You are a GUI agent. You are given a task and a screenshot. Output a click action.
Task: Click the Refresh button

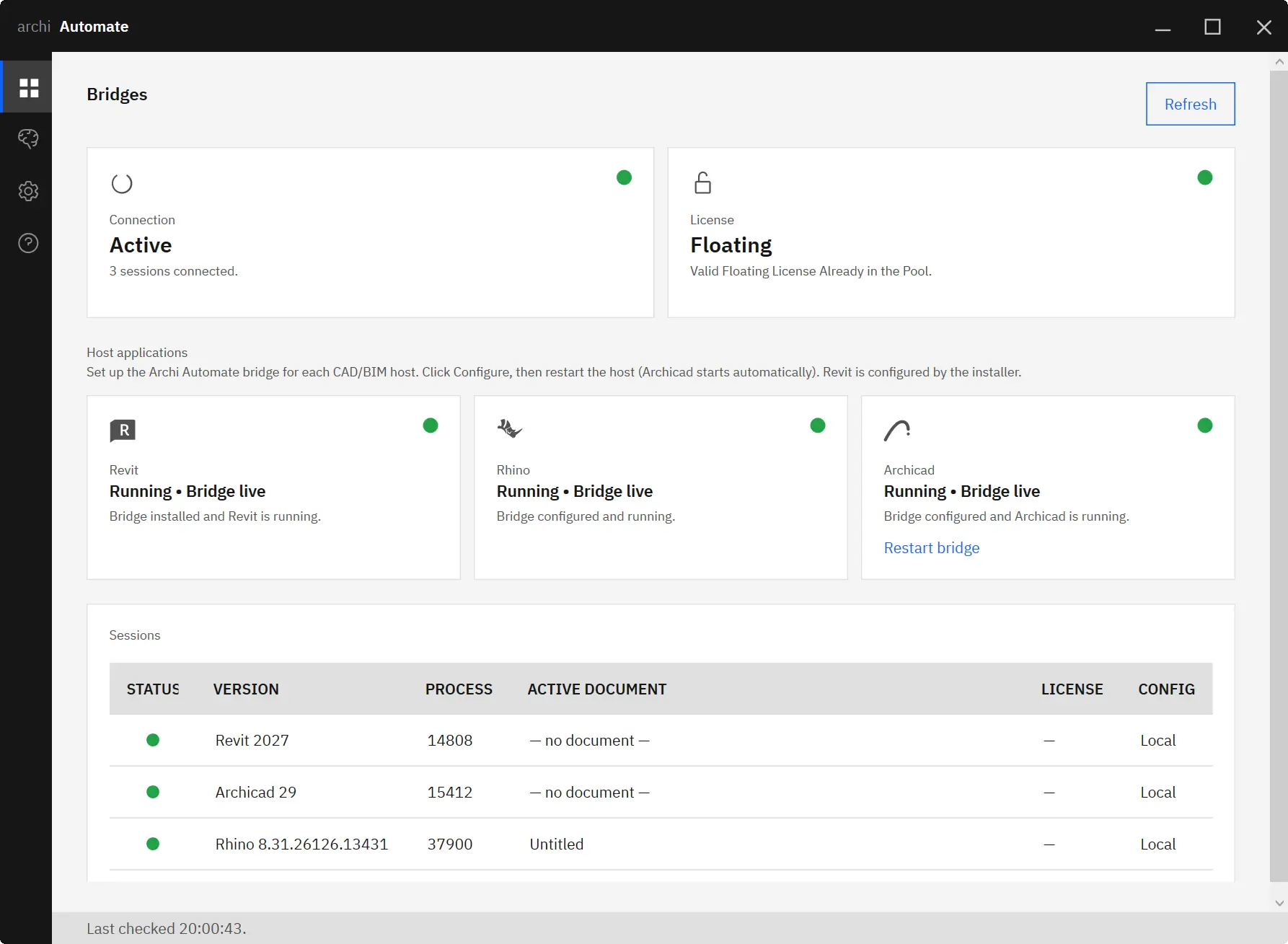point(1190,104)
